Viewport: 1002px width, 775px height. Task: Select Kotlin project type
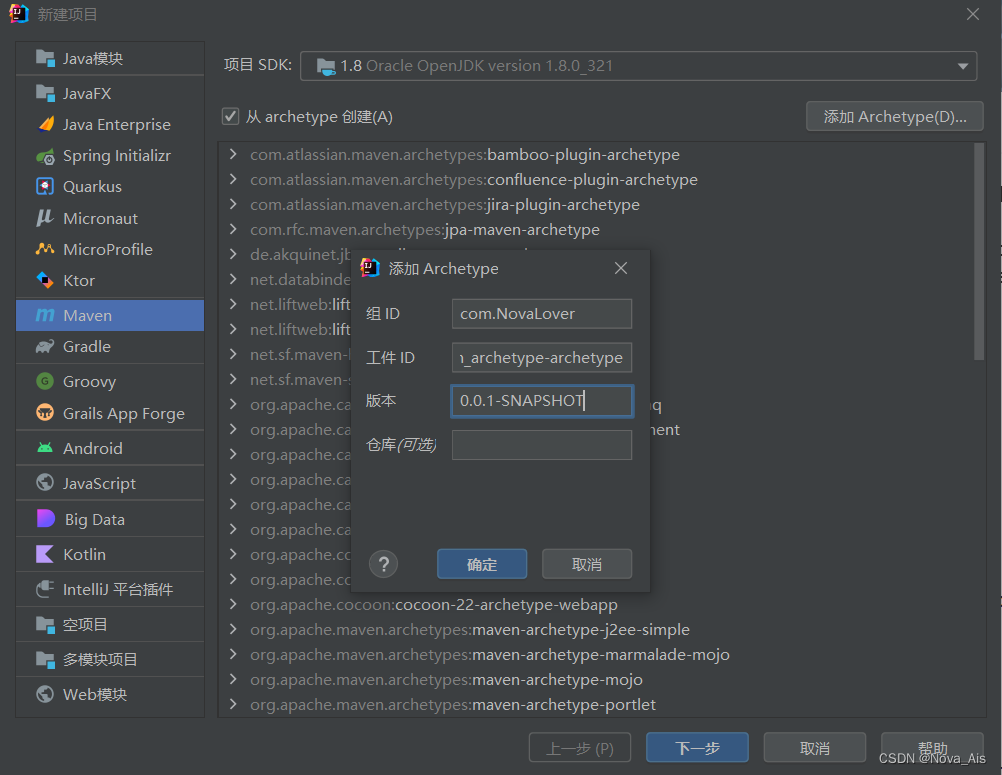click(110, 554)
